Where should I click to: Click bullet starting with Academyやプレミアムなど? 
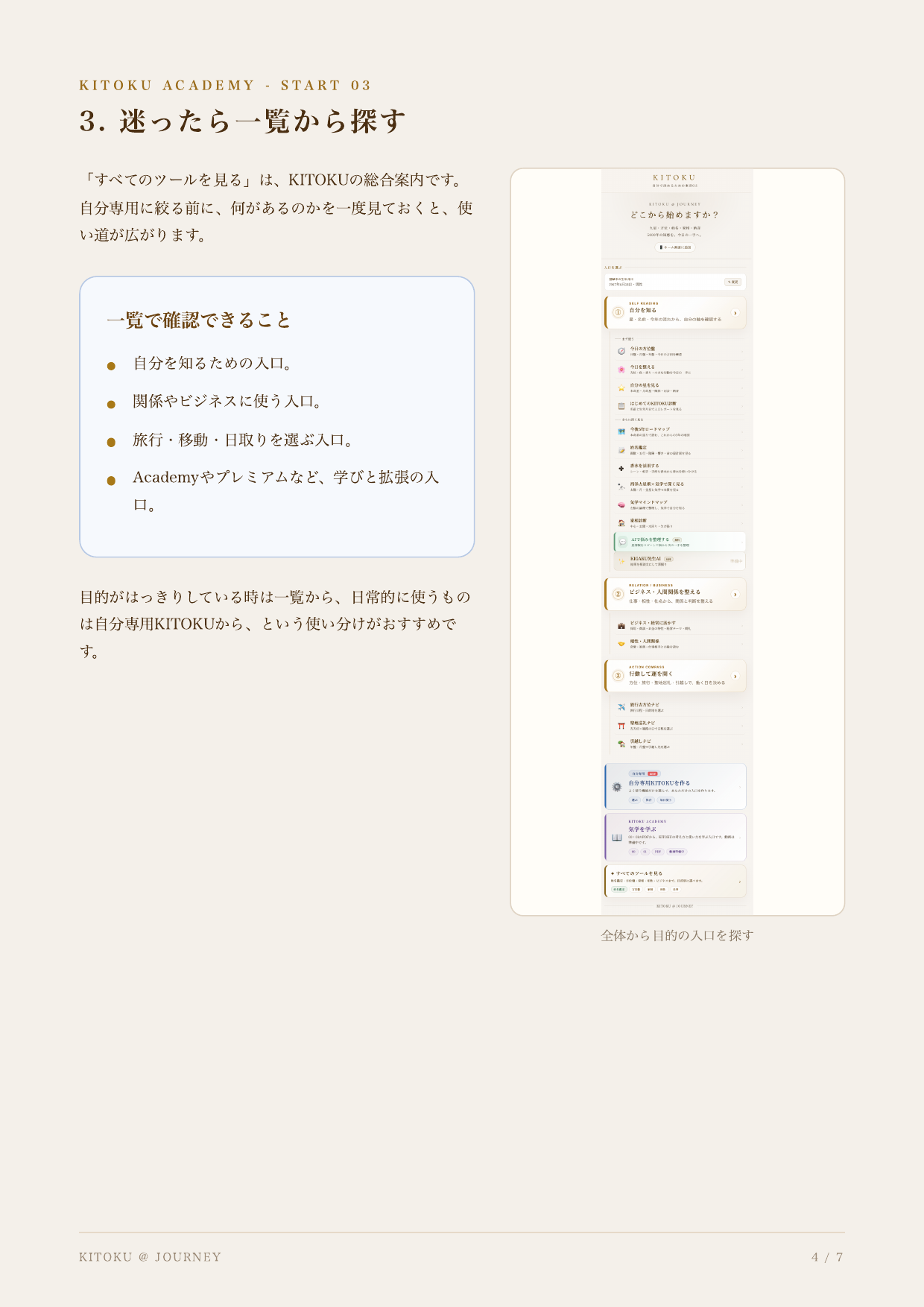coord(286,491)
